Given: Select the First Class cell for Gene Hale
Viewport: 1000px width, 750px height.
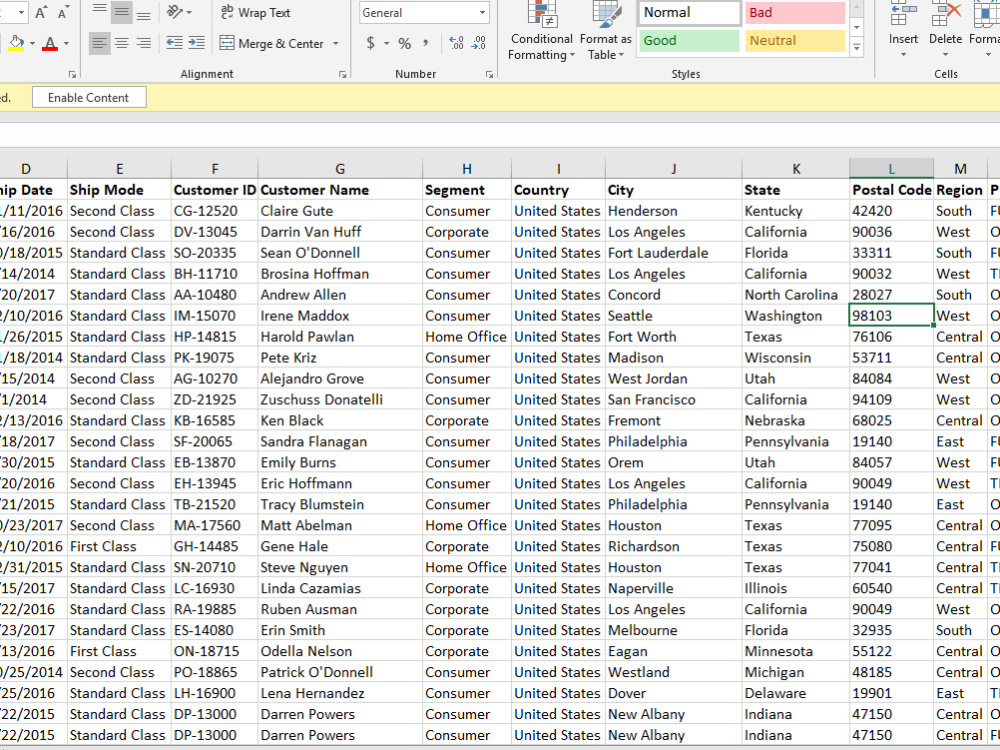Looking at the screenshot, I should coord(119,547).
